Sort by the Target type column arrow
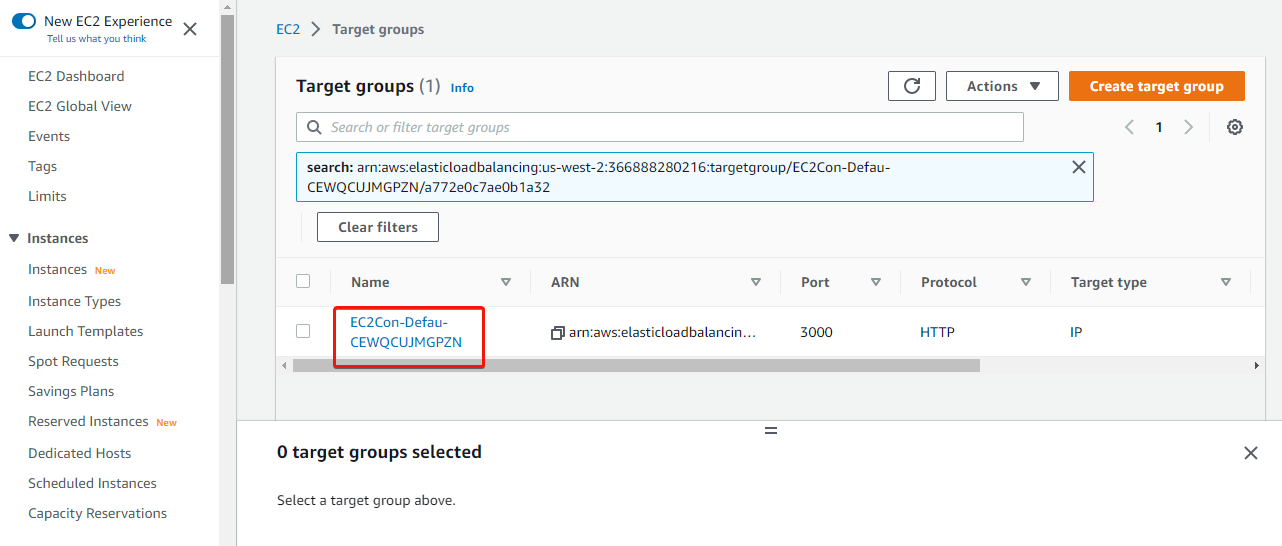The height and width of the screenshot is (546, 1282). click(x=1226, y=282)
